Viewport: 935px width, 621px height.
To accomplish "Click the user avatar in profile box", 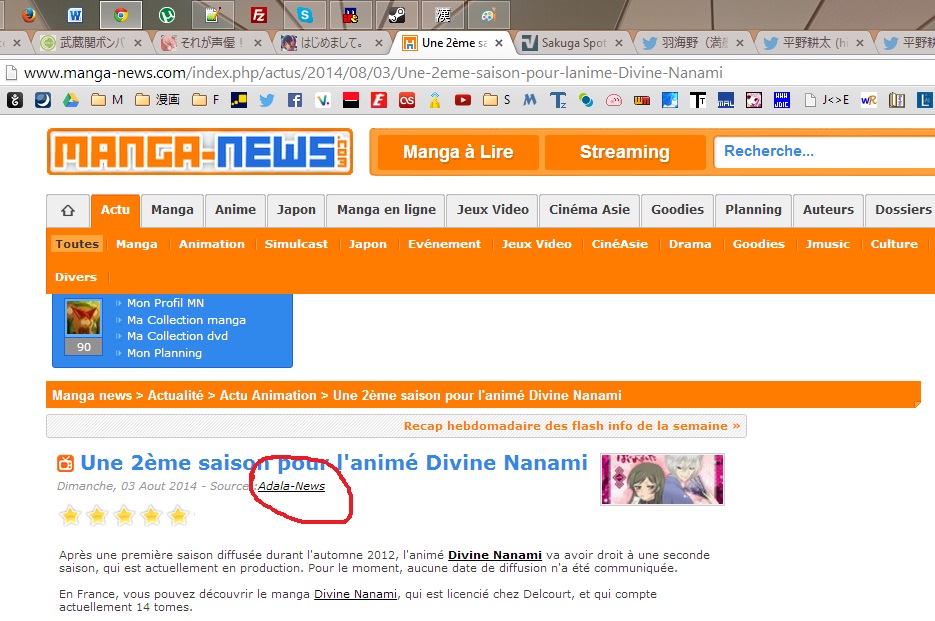I will click(83, 317).
